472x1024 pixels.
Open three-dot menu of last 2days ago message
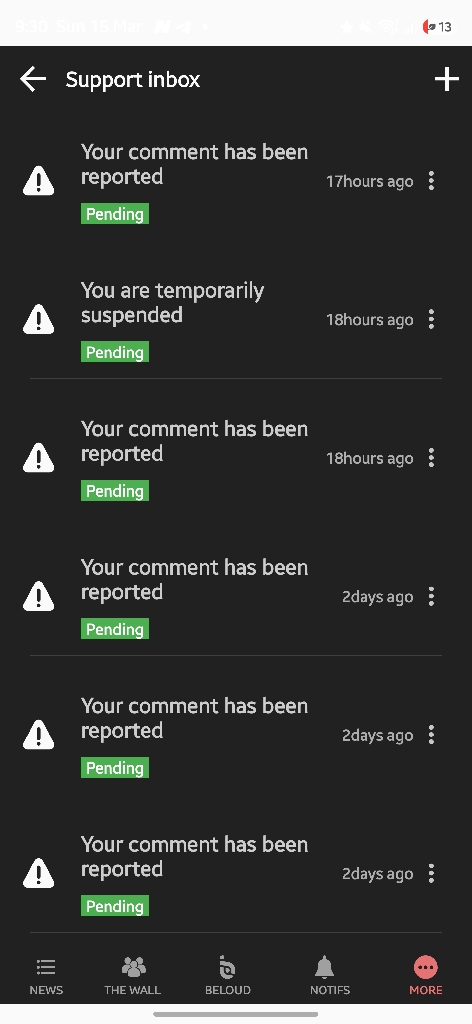(x=432, y=873)
